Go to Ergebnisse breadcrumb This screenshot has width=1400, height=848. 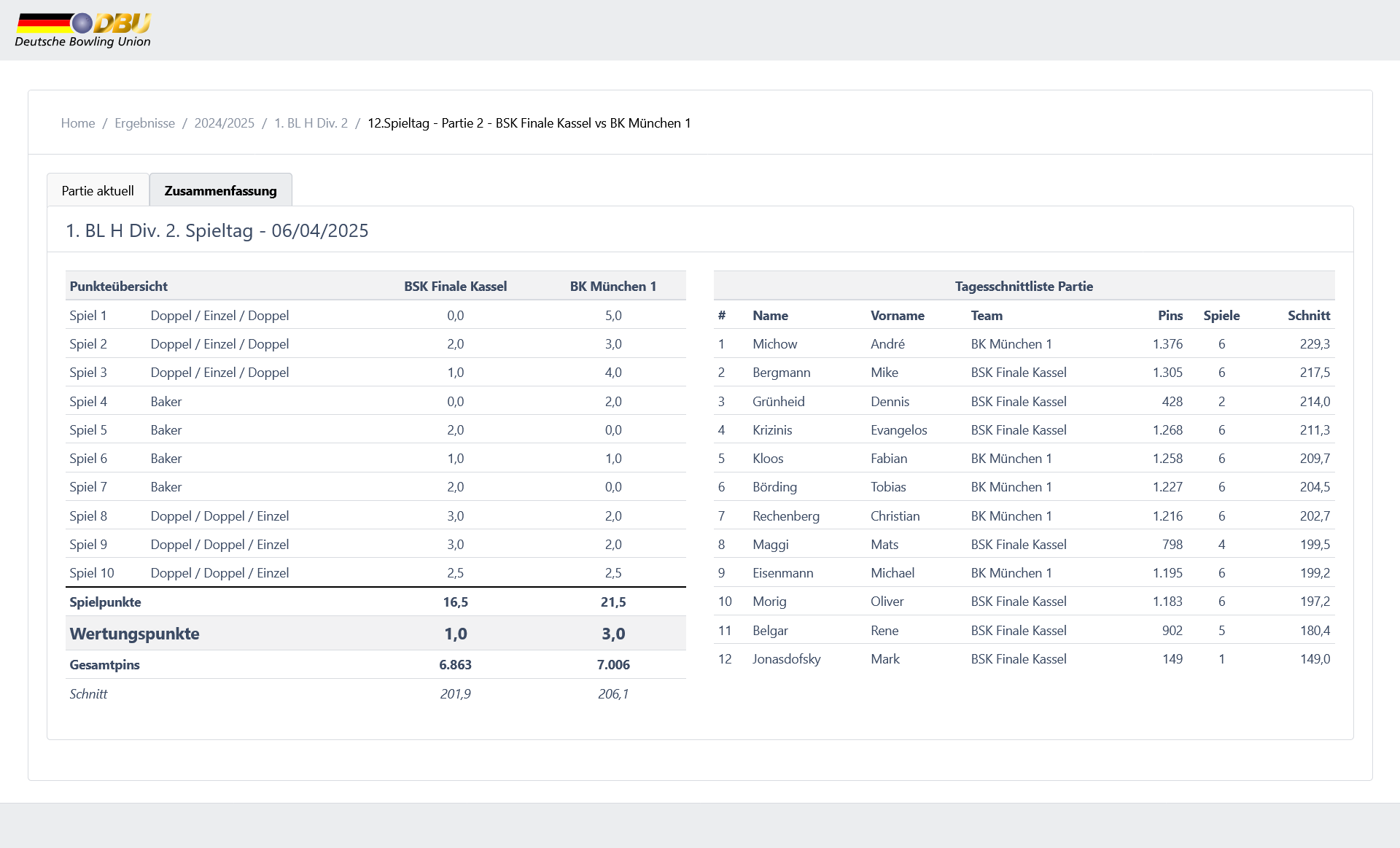[144, 123]
